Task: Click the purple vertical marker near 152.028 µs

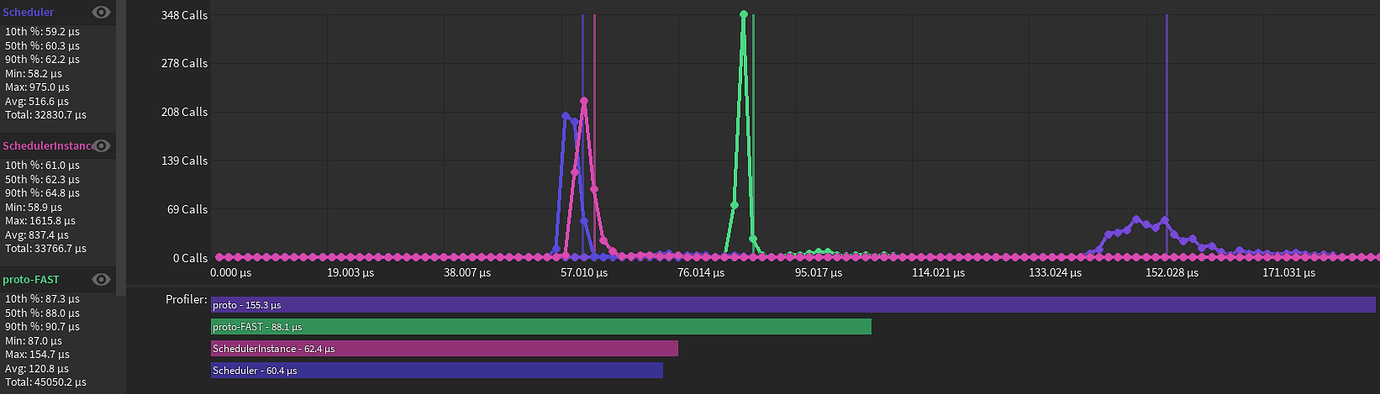Action: click(1166, 135)
